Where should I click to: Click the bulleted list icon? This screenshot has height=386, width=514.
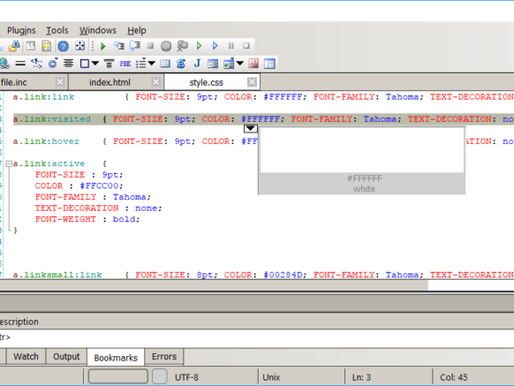click(x=141, y=63)
